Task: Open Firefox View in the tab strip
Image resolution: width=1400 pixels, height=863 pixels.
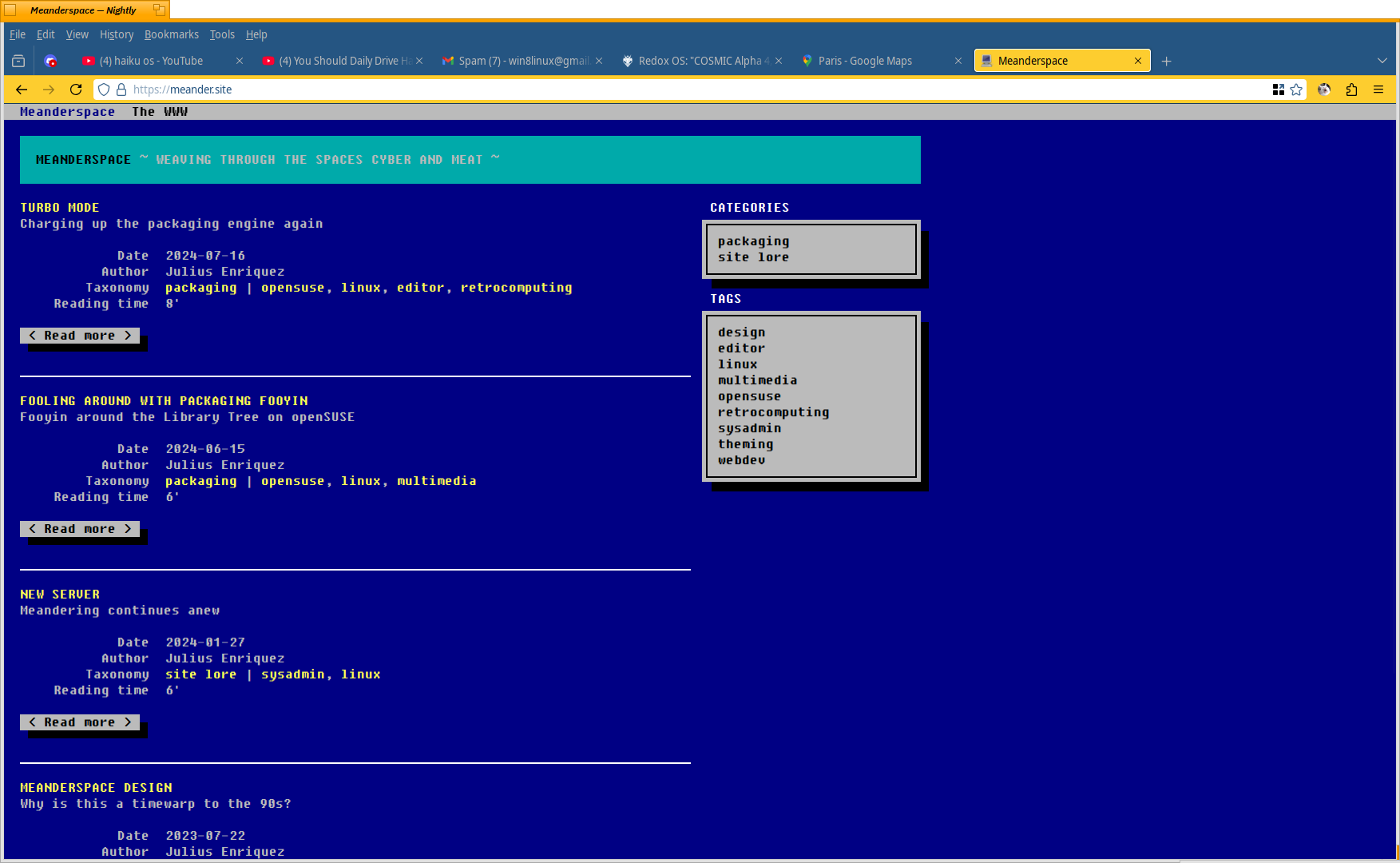Action: coord(18,60)
